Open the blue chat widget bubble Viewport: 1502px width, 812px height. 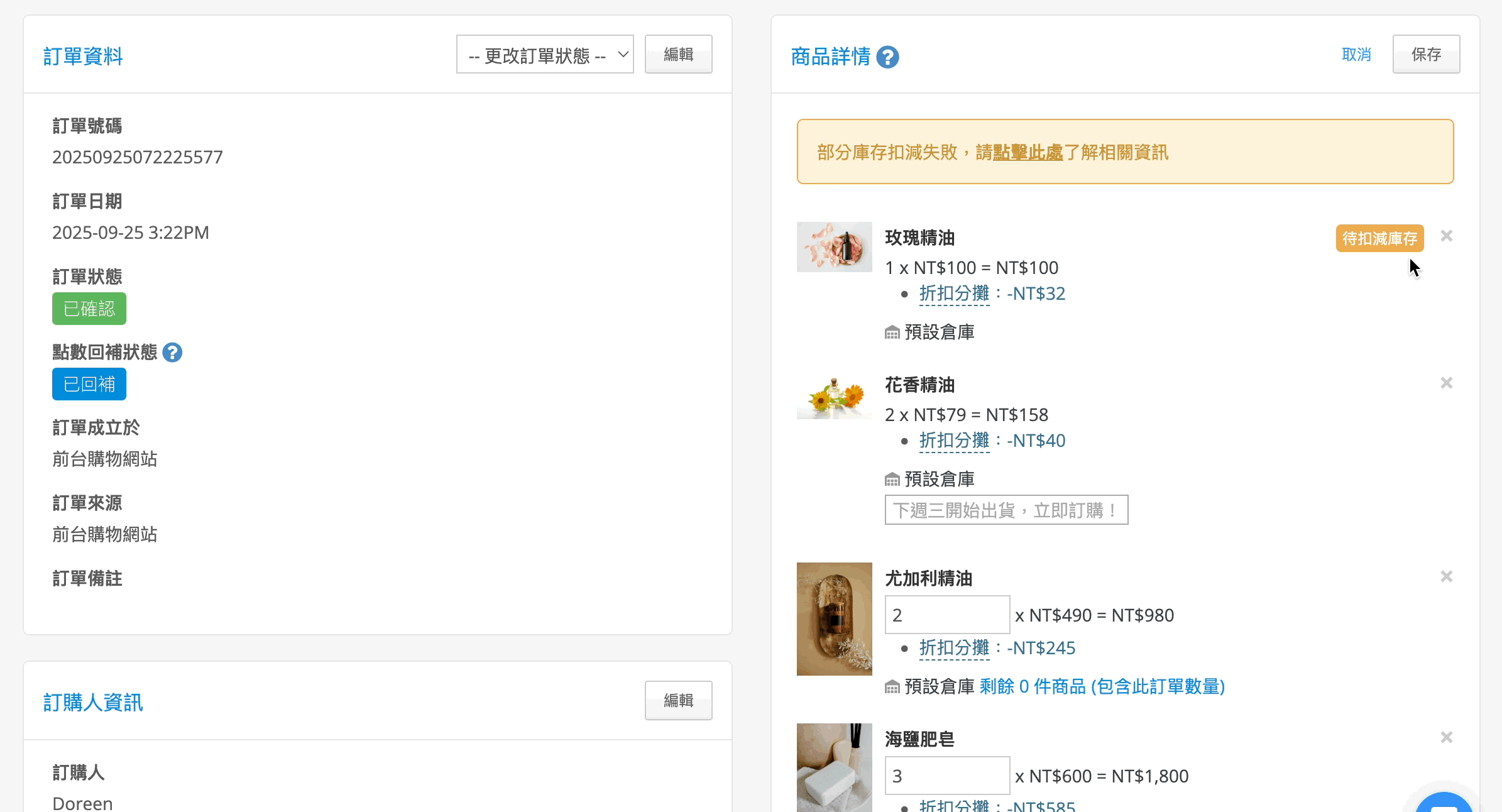point(1444,802)
